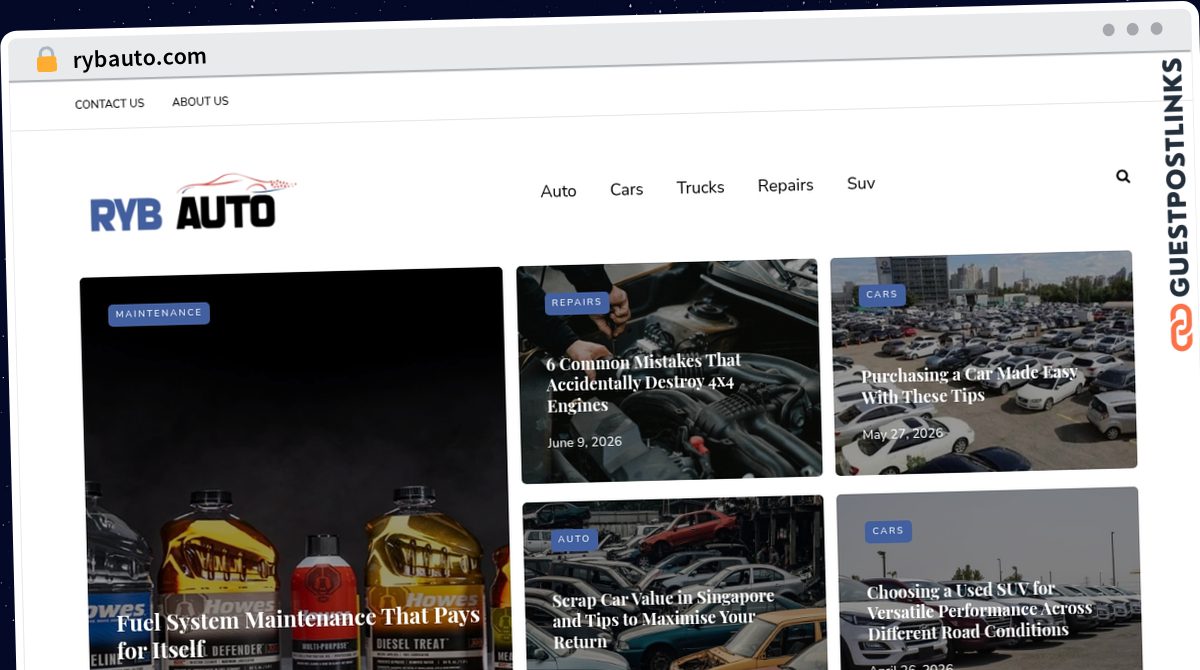Select the Repairs menu item
The image size is (1200, 670).
point(785,185)
